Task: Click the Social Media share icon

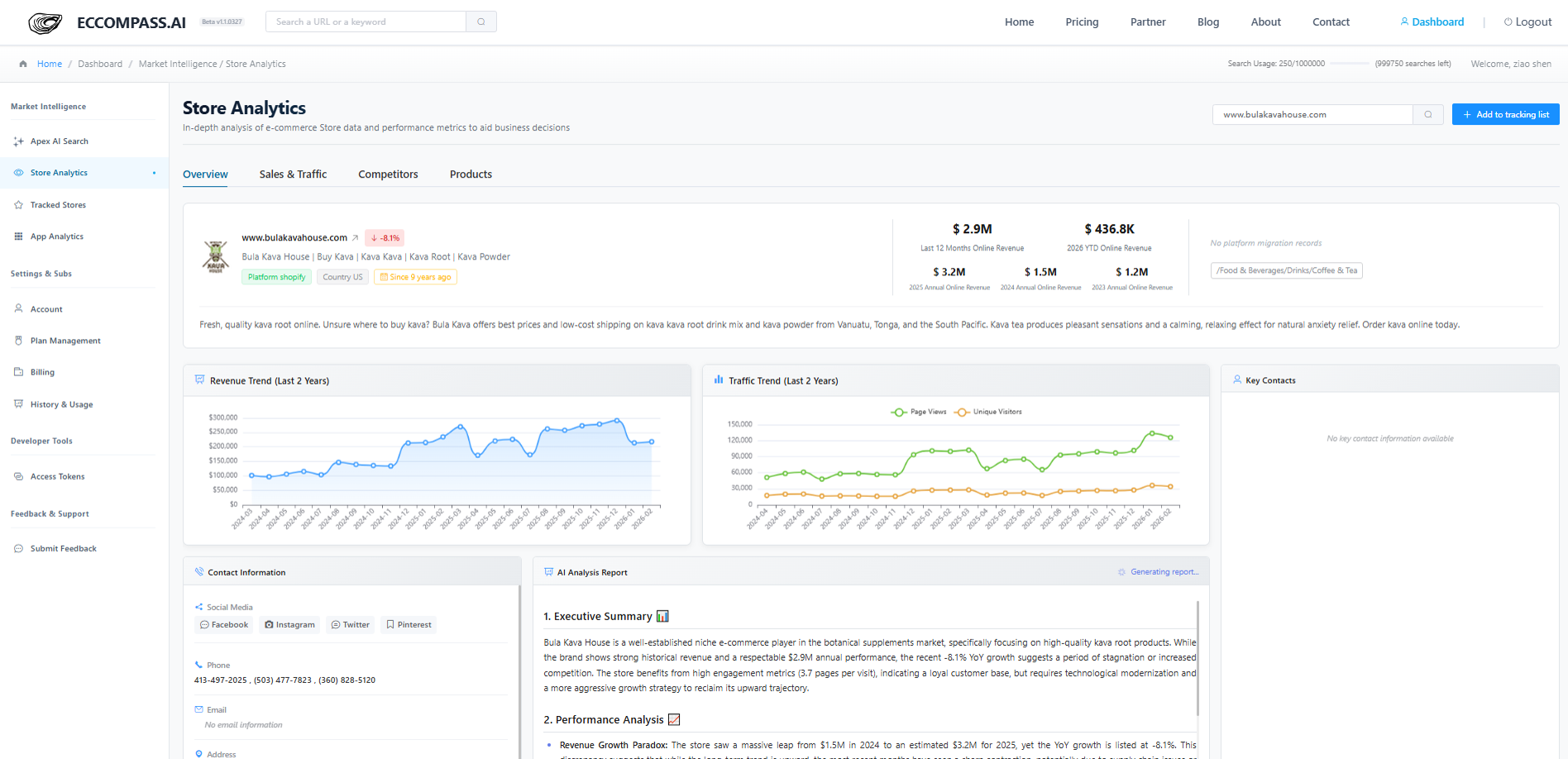Action: pyautogui.click(x=199, y=607)
